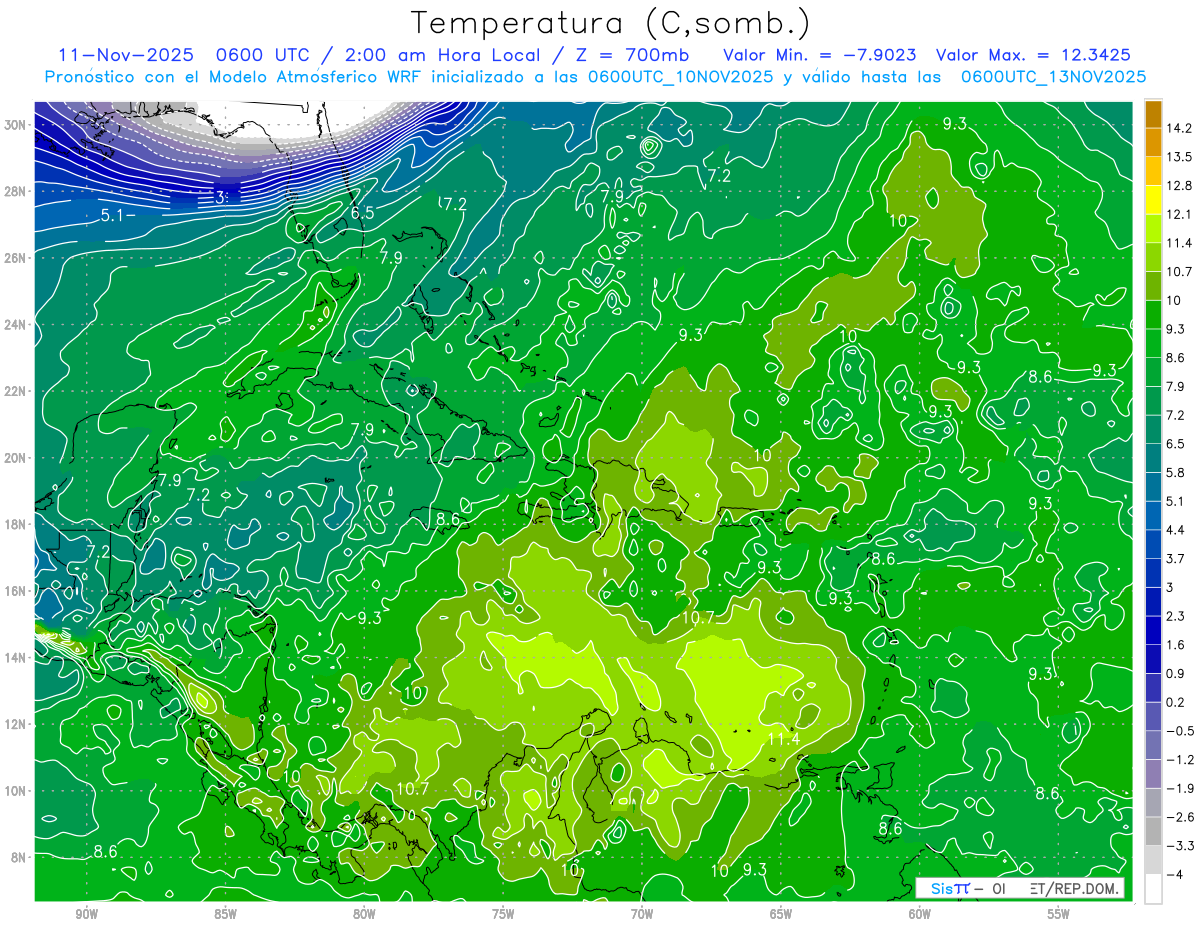Click the '55W' longitude axis label
The image size is (1200, 927).
tap(1059, 915)
